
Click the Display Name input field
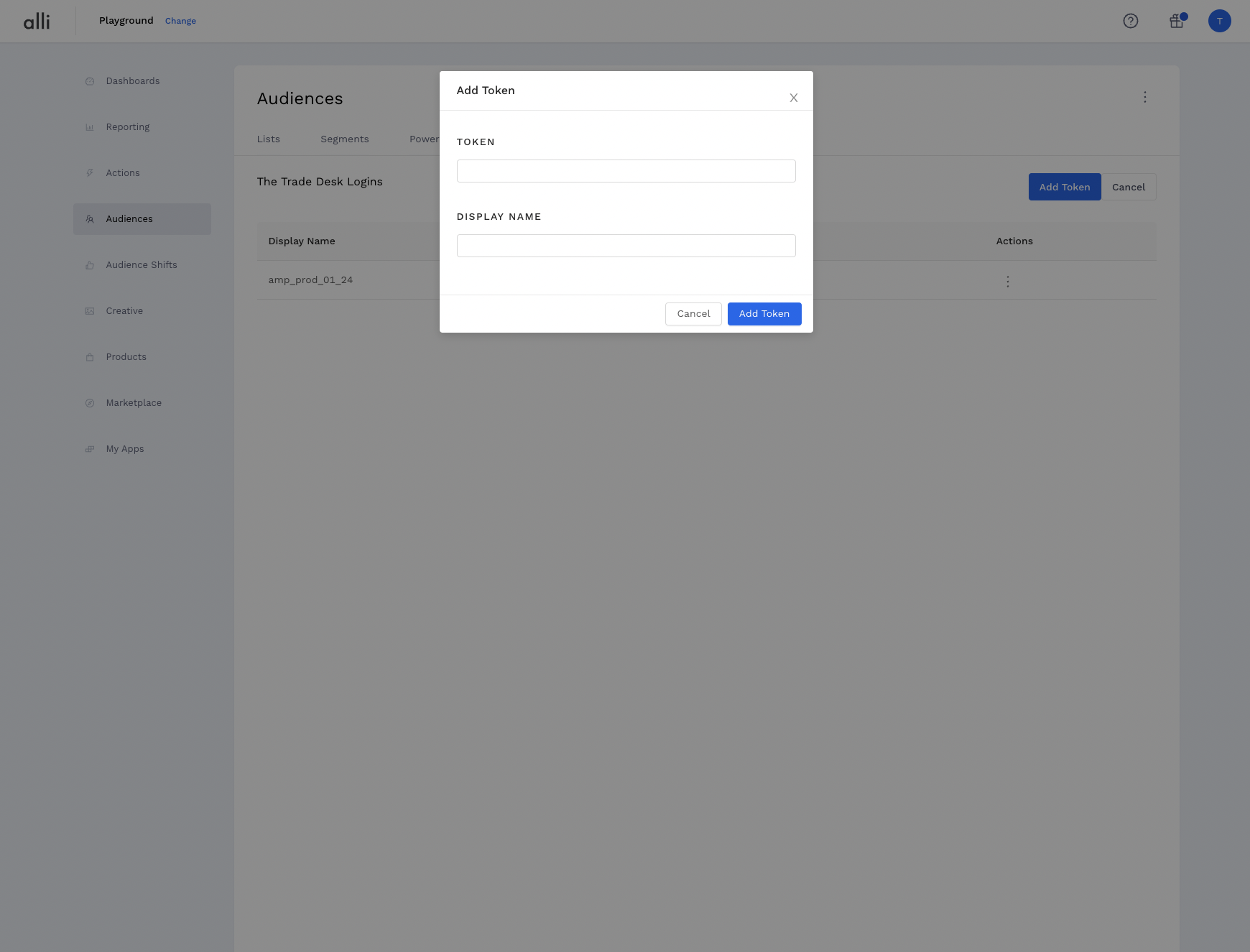pos(626,246)
